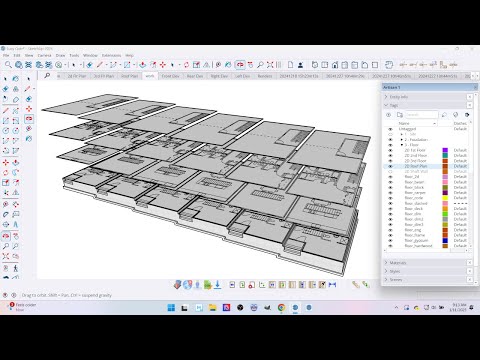Screen dimensions: 480x360
Task: Click the Search magnifier icon in top toolbar
Action: (x=8, y=65)
